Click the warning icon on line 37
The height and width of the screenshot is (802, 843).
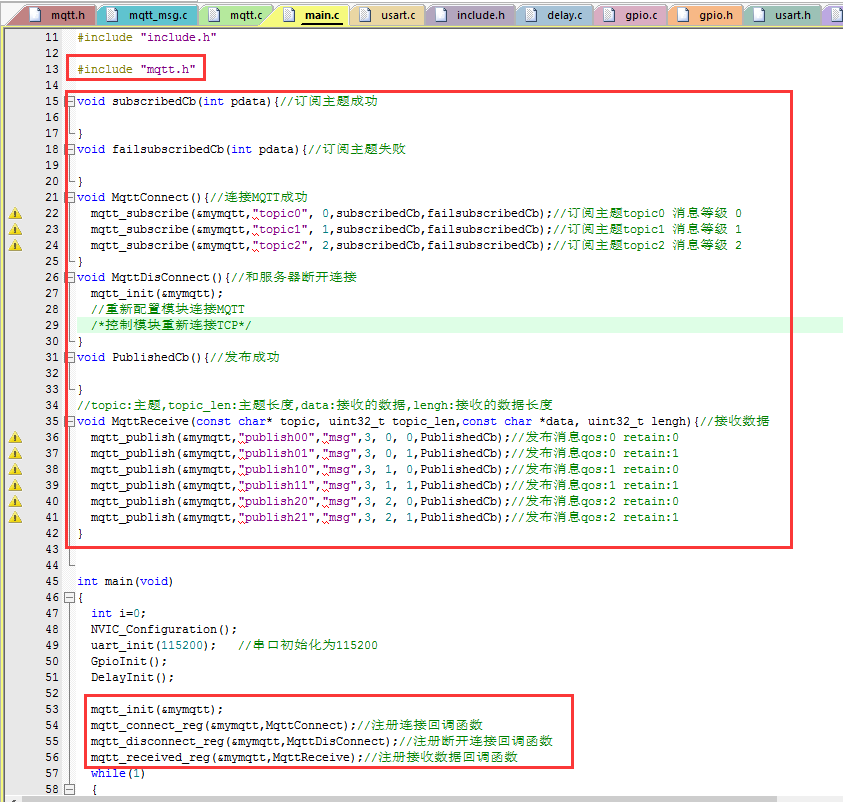click(x=16, y=454)
